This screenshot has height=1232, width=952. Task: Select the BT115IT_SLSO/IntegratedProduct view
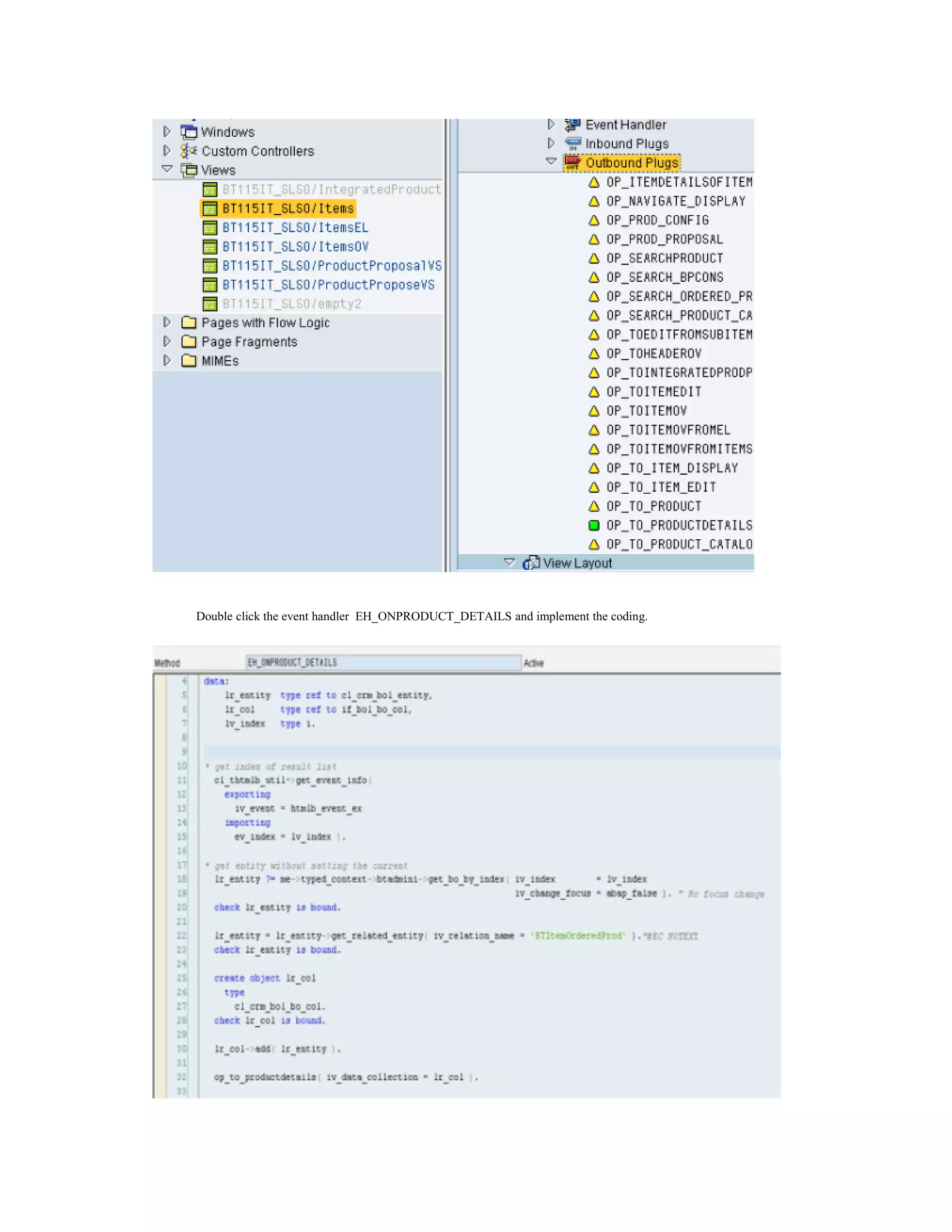[331, 190]
